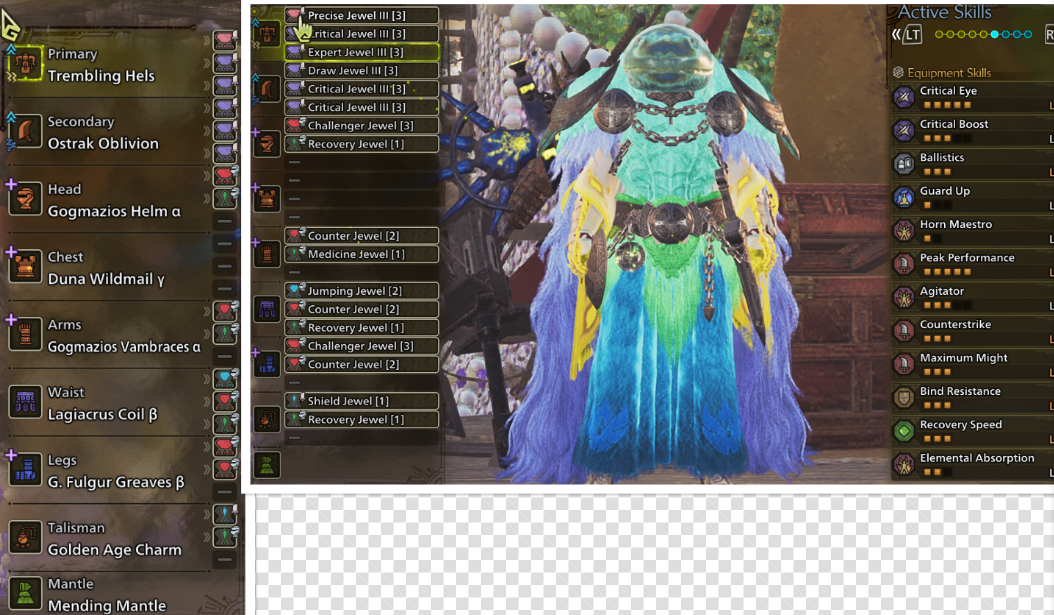Select the Challenger Jewel [3] above Recovery Jewel

tap(362, 125)
